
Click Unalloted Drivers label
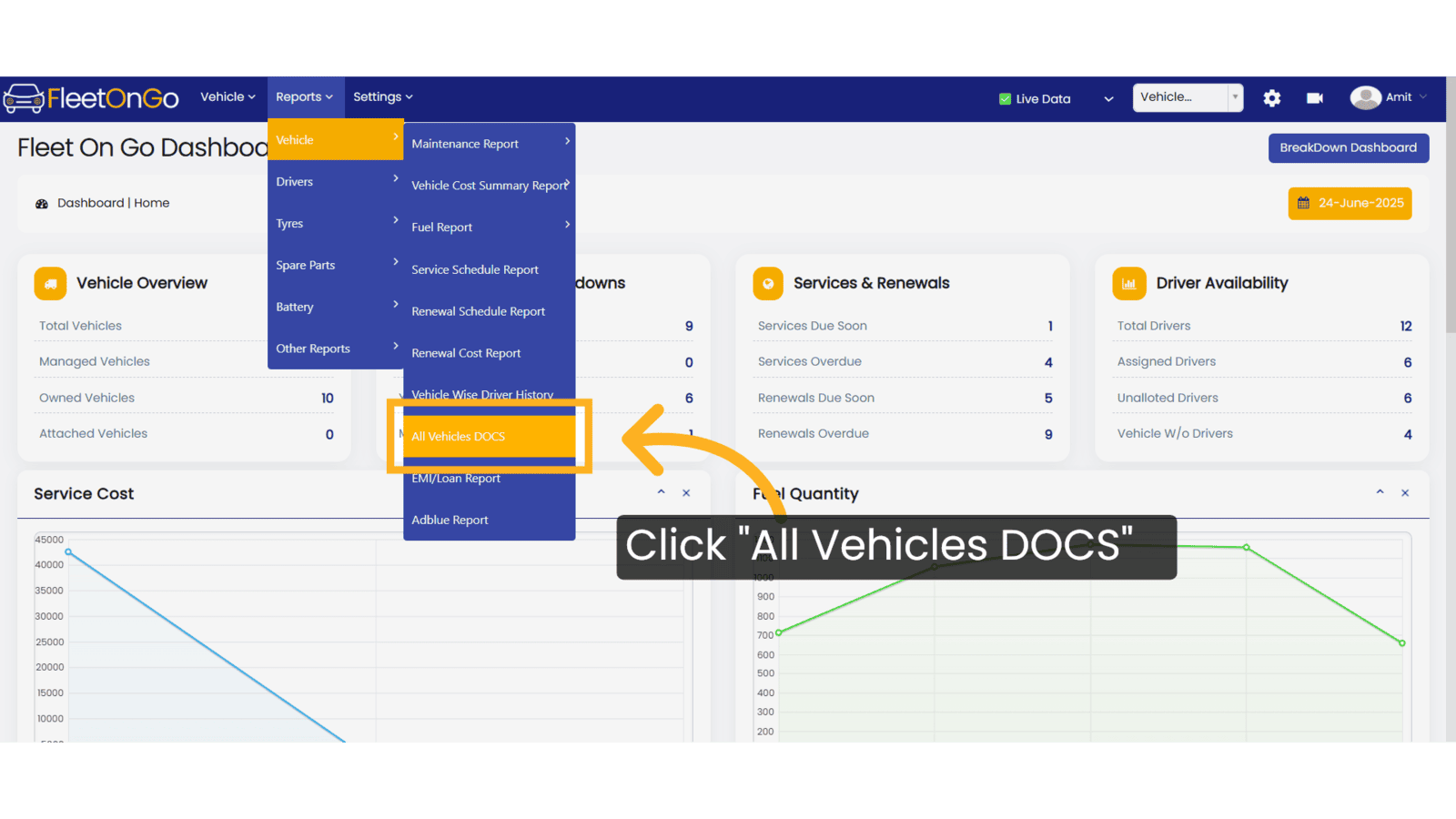click(x=1168, y=398)
